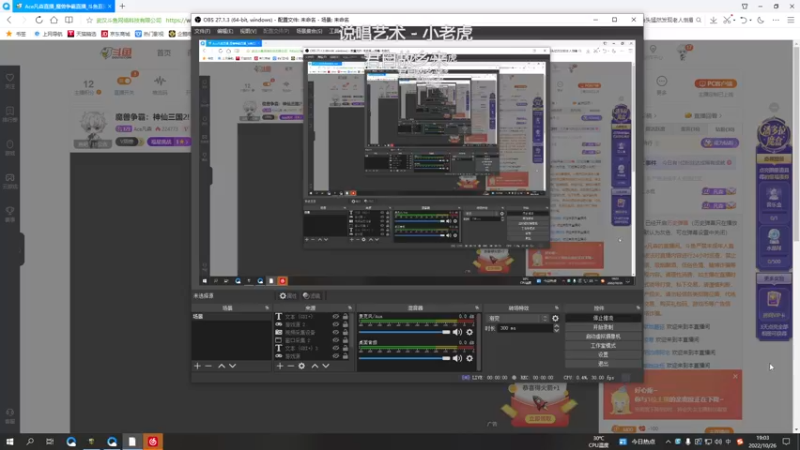Open NetEase Cloud Music taskbar icon

(153, 441)
